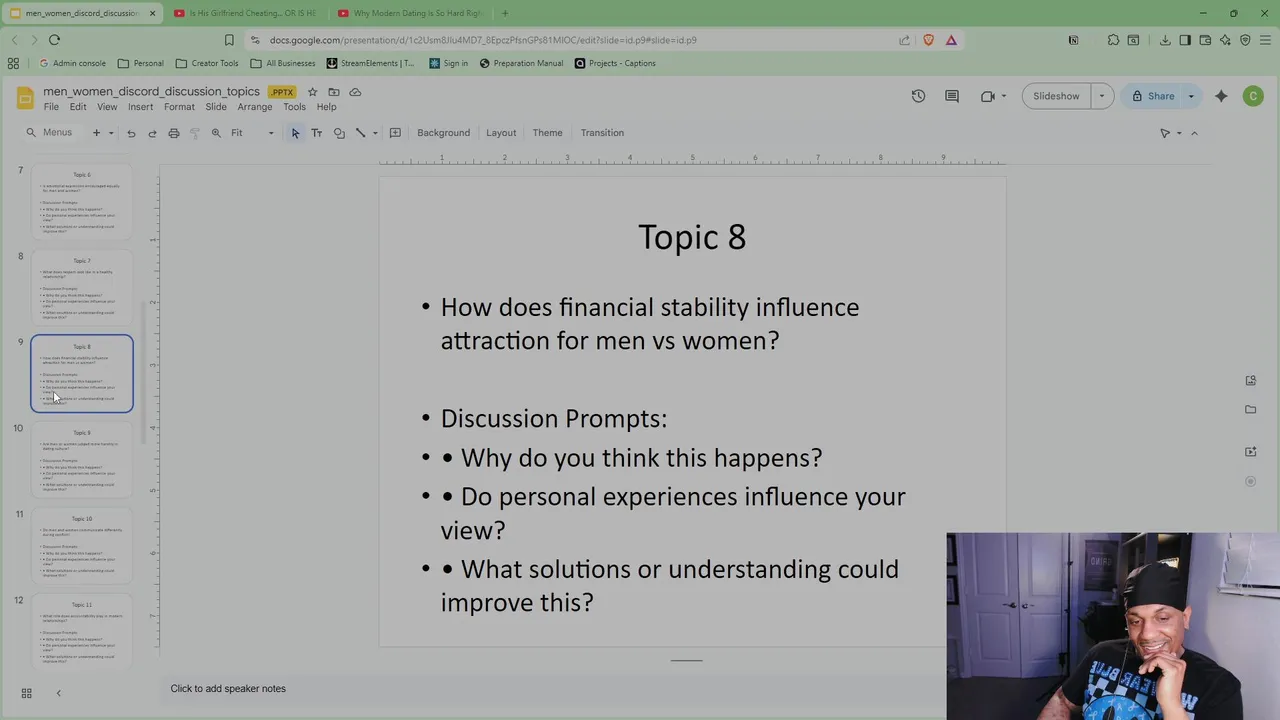Click the Background button
Viewport: 1280px width, 720px height.
(443, 133)
